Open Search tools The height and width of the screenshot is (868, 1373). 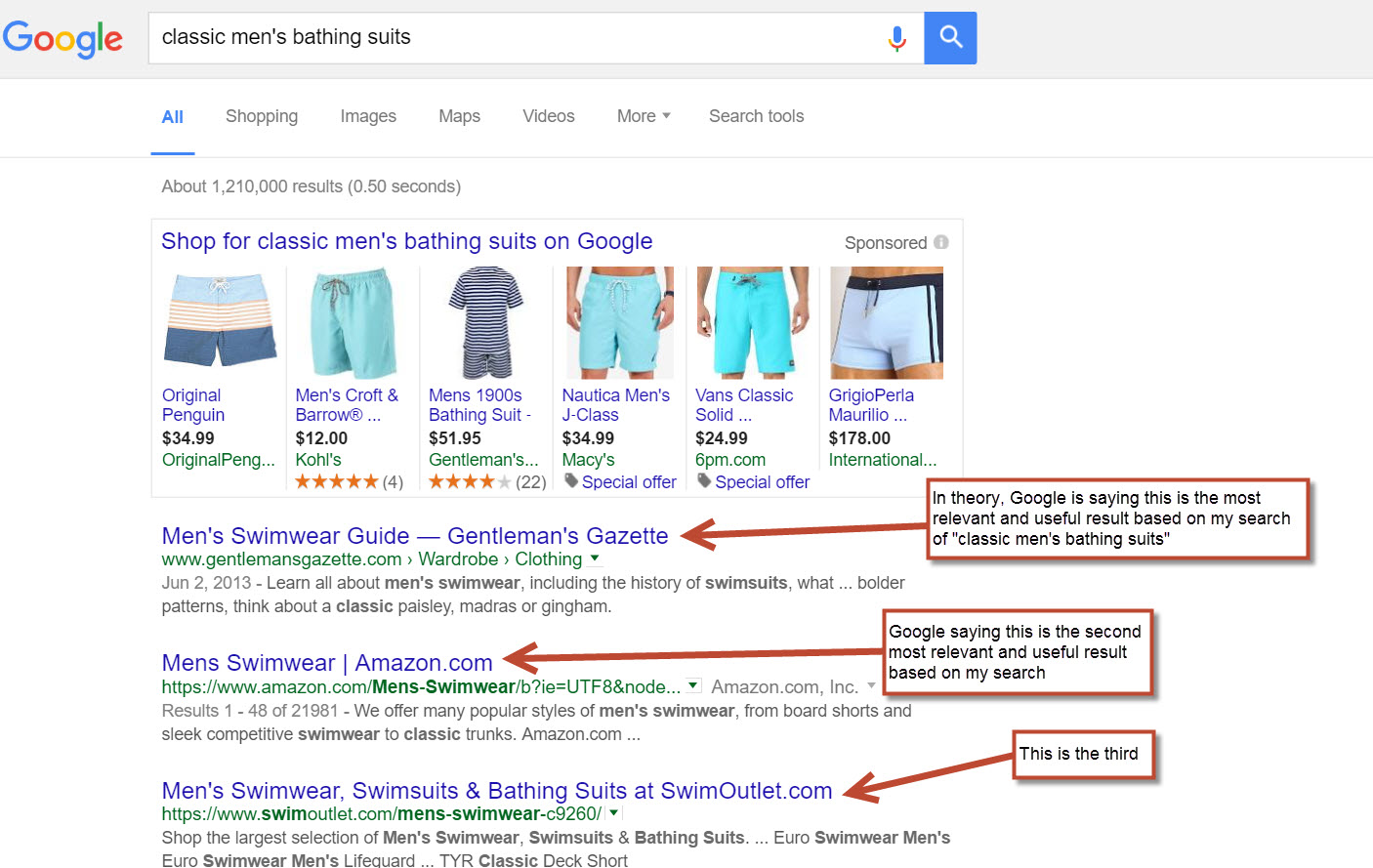[757, 116]
